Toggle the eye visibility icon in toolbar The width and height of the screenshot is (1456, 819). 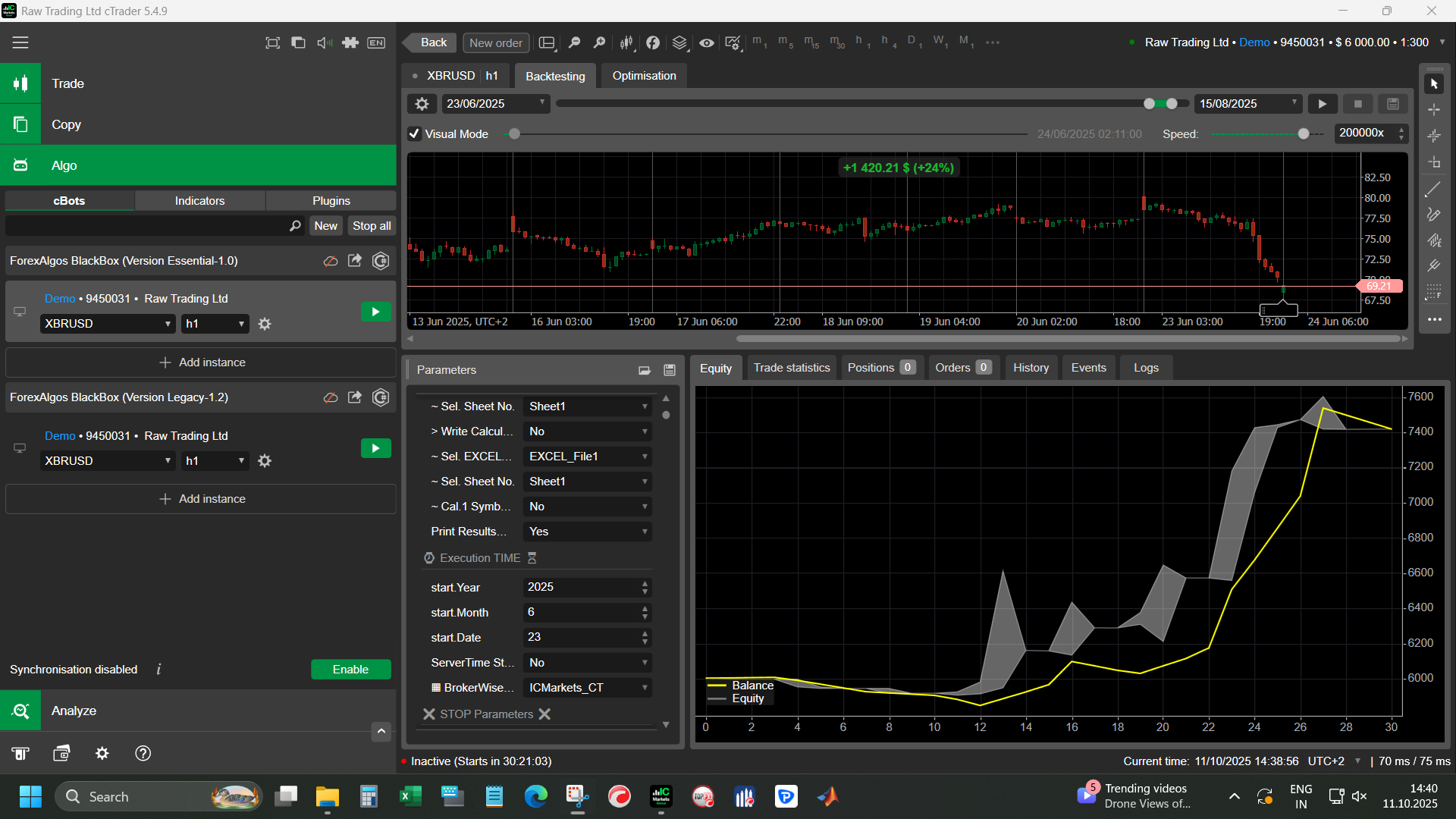(x=706, y=43)
